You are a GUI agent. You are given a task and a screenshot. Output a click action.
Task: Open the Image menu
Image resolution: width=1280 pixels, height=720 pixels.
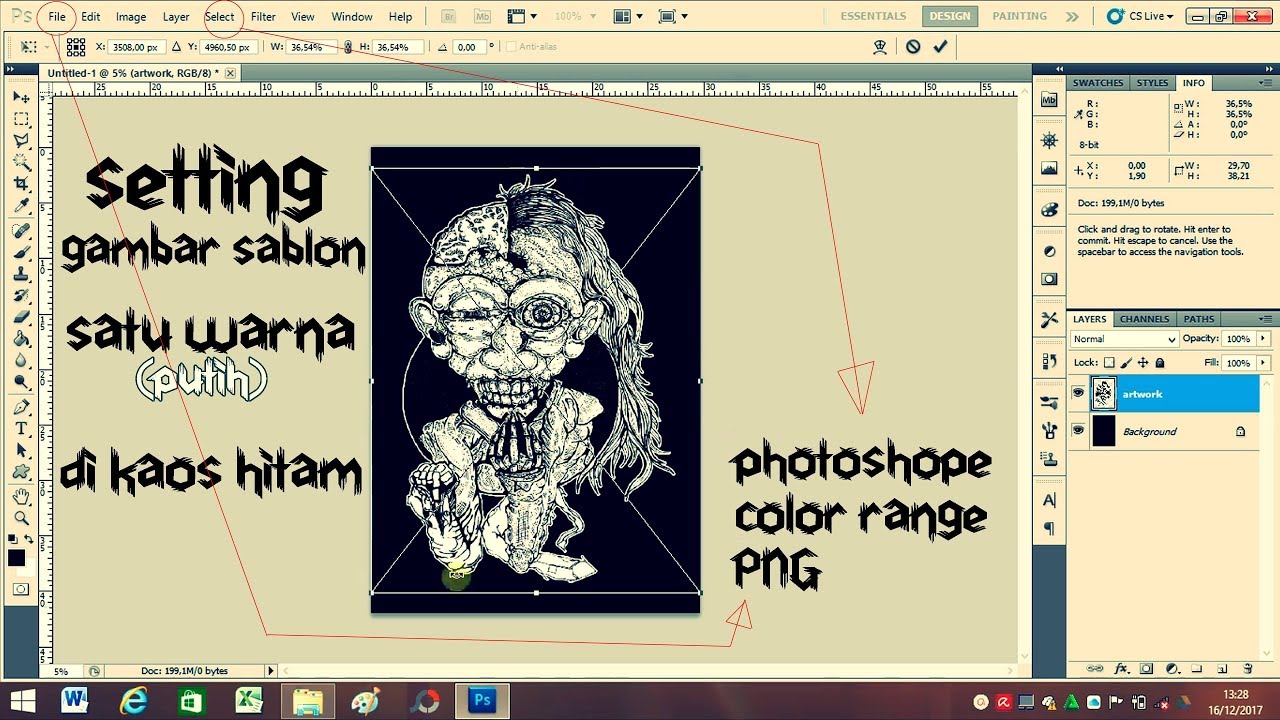pyautogui.click(x=131, y=17)
